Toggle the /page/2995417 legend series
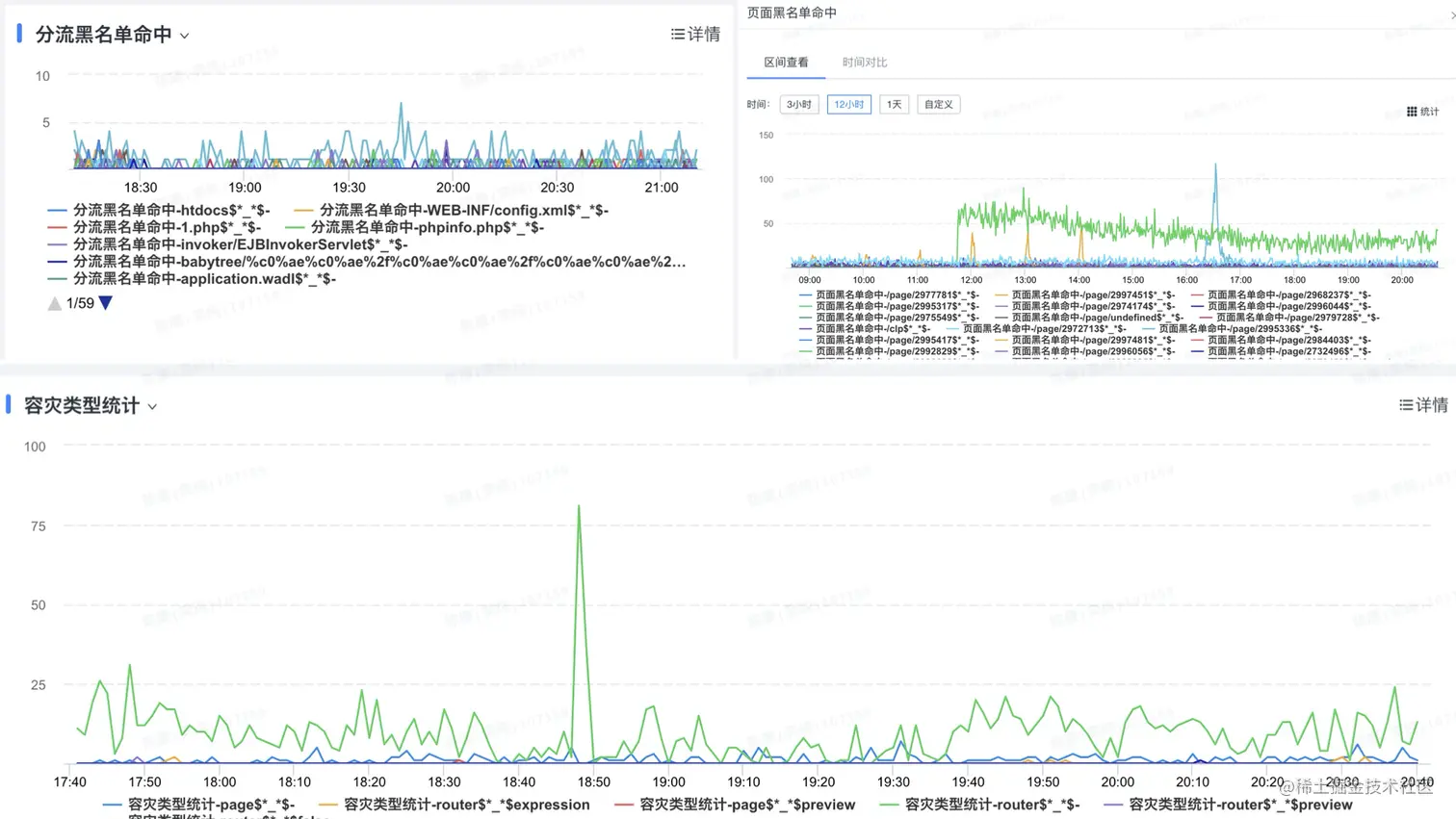The width and height of the screenshot is (1456, 819). pyautogui.click(x=889, y=340)
